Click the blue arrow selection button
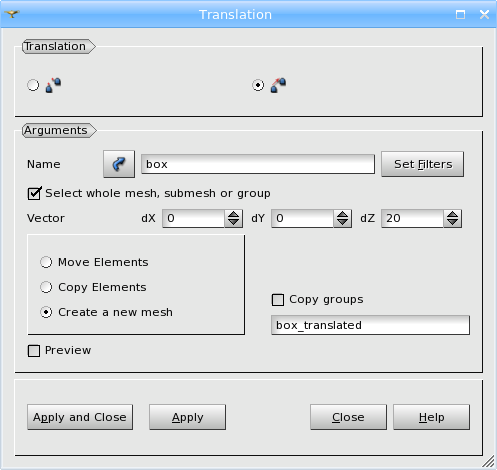The image size is (497, 470). (x=119, y=164)
